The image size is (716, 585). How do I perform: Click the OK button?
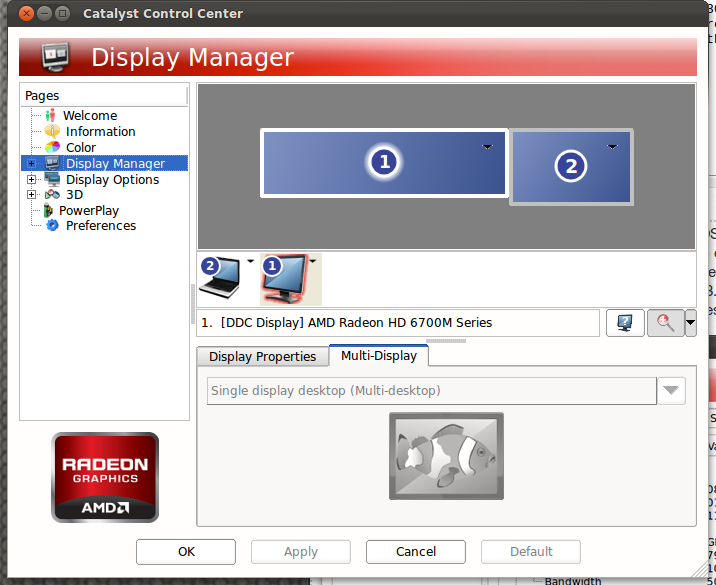(186, 552)
